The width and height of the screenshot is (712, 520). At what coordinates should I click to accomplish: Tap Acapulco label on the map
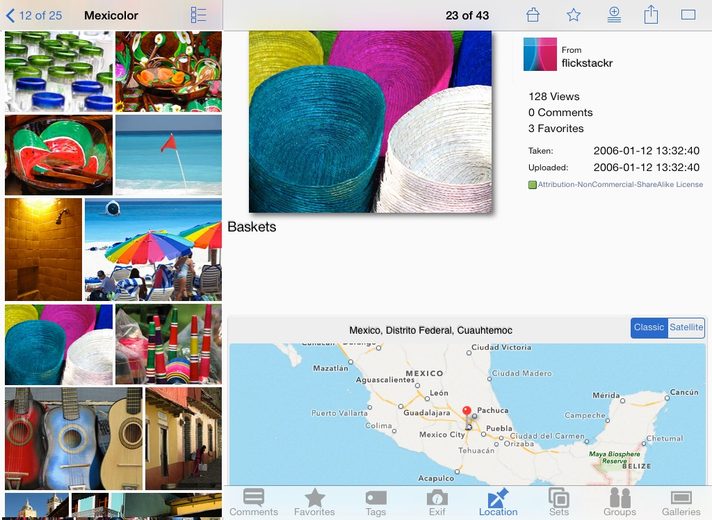436,478
